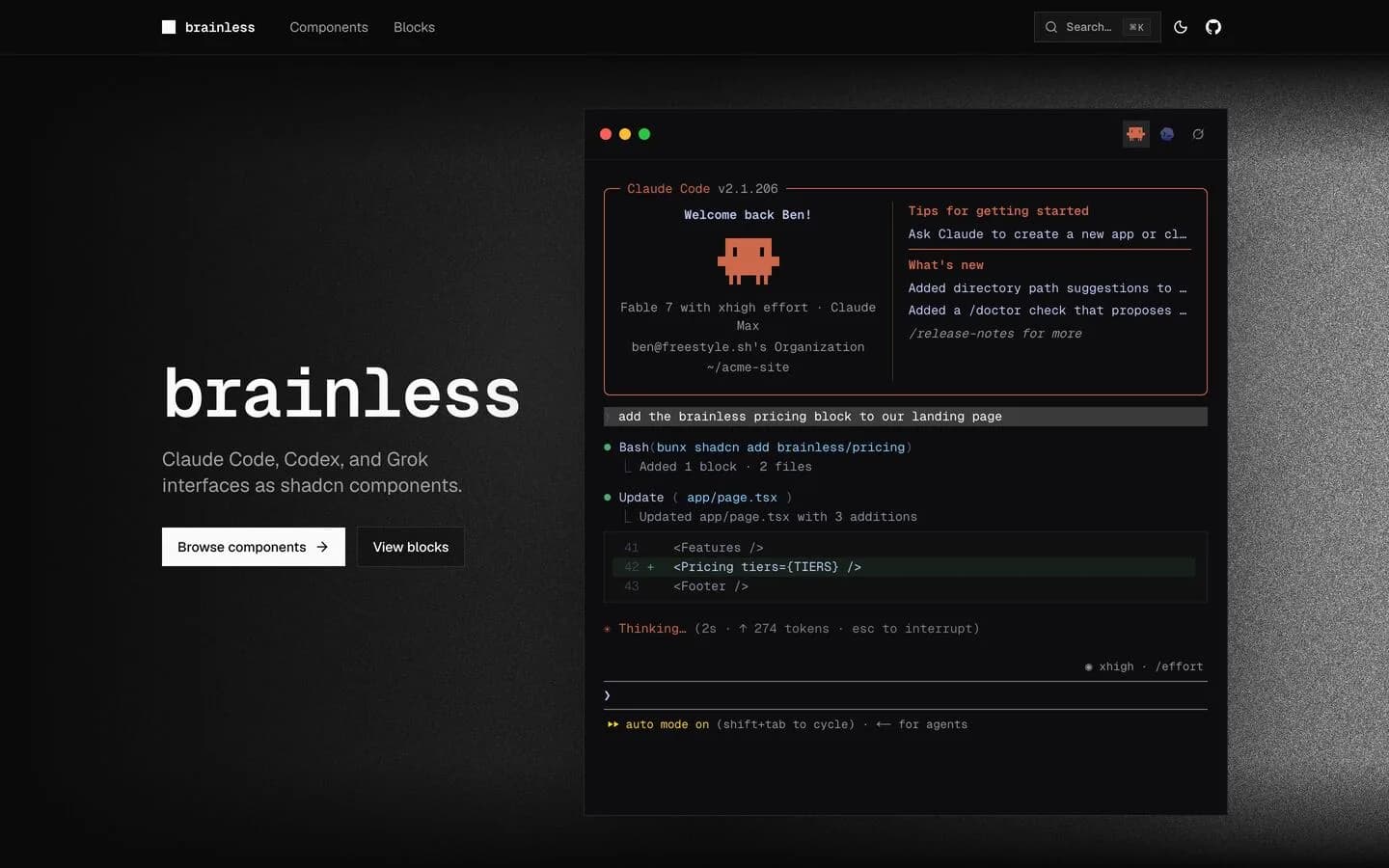Image resolution: width=1389 pixels, height=868 pixels.
Task: Click 'bunx shadcn add brainless/pricing' command
Action: click(781, 448)
